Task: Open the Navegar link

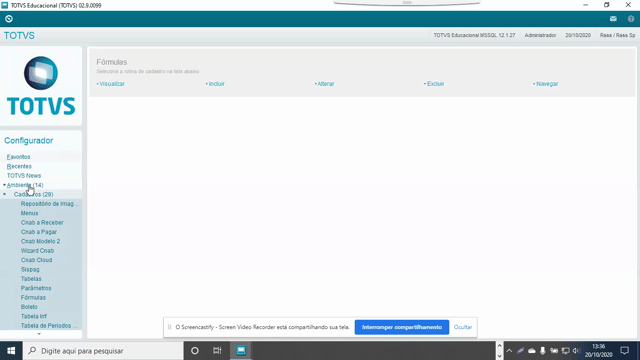Action: click(x=547, y=84)
